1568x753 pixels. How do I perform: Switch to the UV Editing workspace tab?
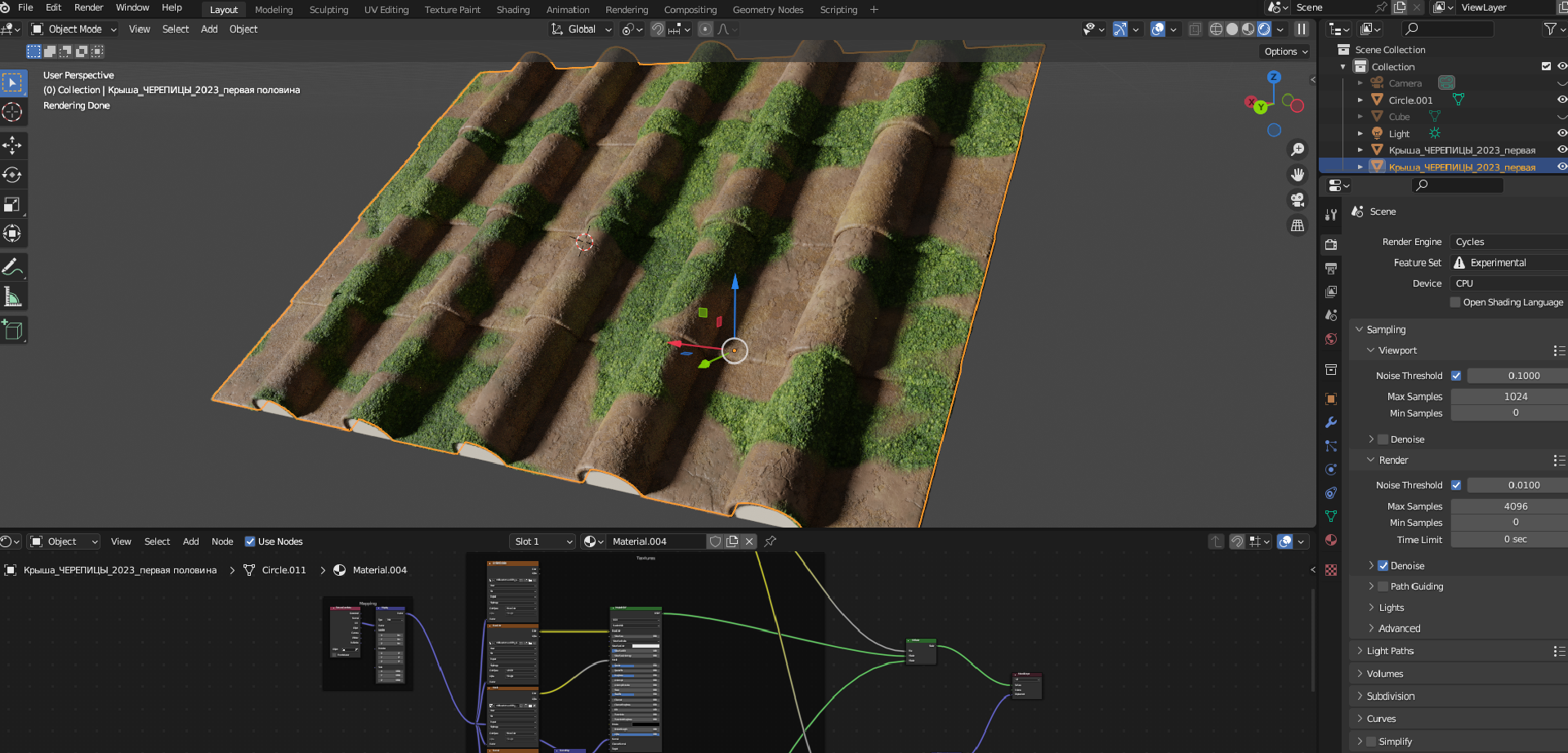click(x=386, y=10)
